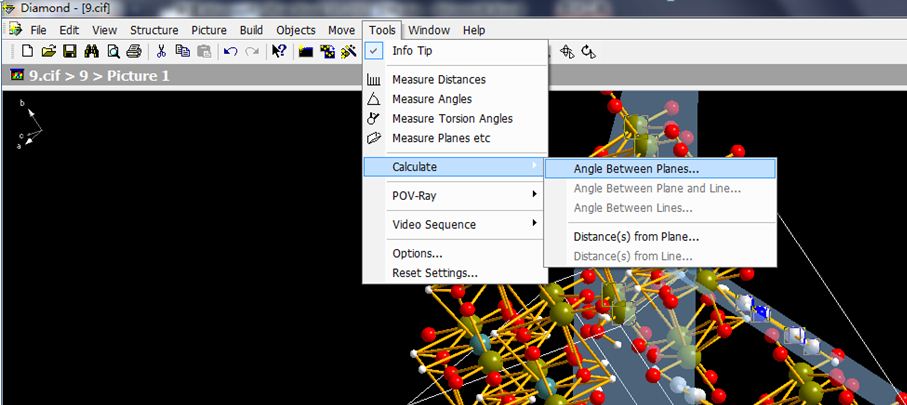Open the Objects menu
This screenshot has width=907, height=405.
(x=296, y=30)
